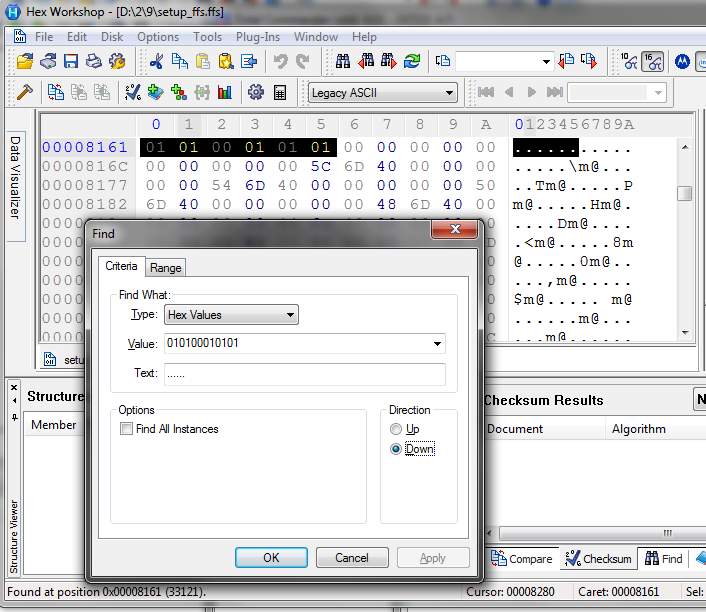
Task: Open the Options menu
Action: [158, 36]
